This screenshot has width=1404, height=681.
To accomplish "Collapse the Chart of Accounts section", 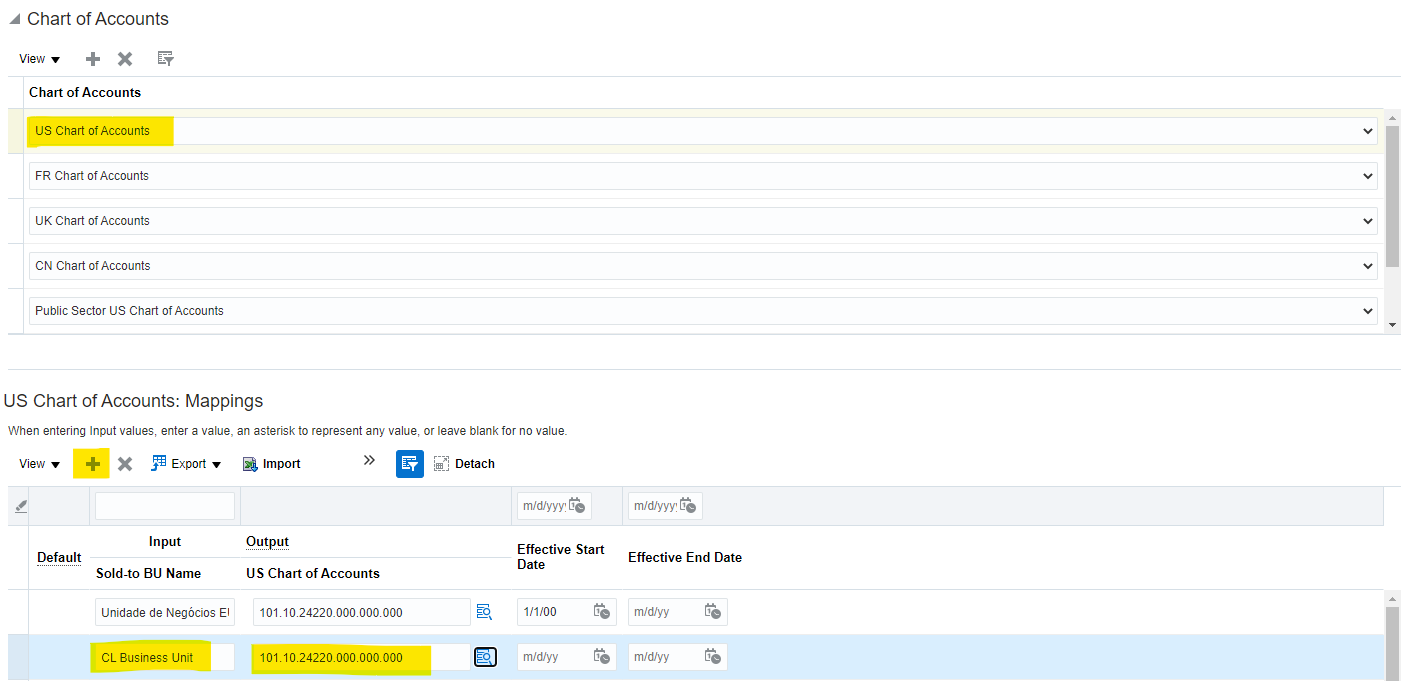I will [14, 19].
